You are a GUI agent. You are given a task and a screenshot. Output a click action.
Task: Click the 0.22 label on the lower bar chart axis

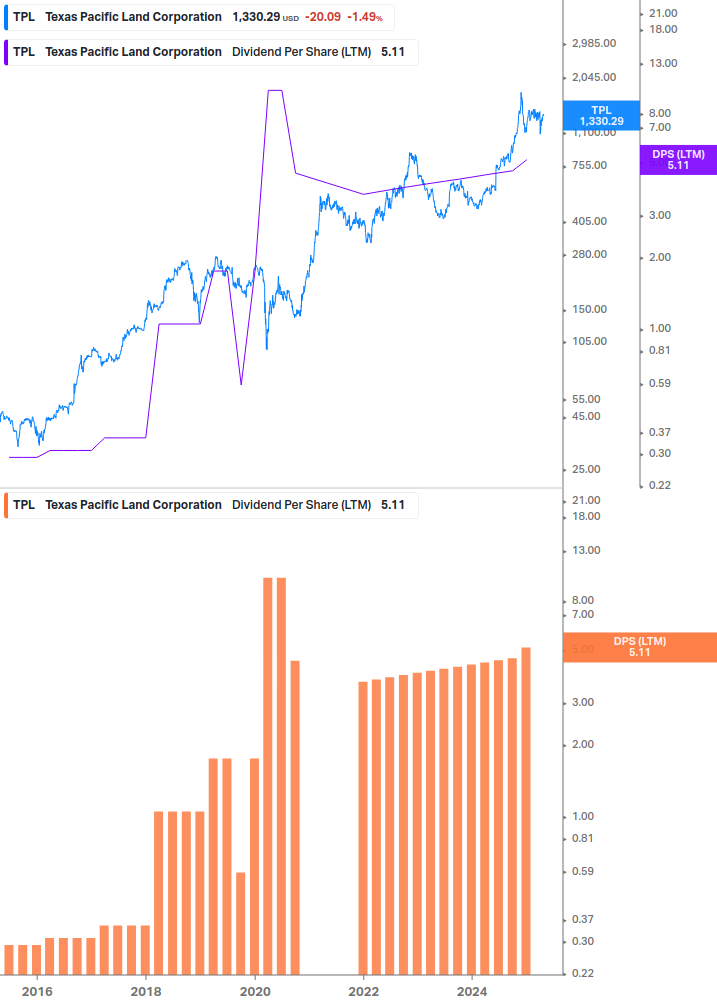pyautogui.click(x=582, y=973)
